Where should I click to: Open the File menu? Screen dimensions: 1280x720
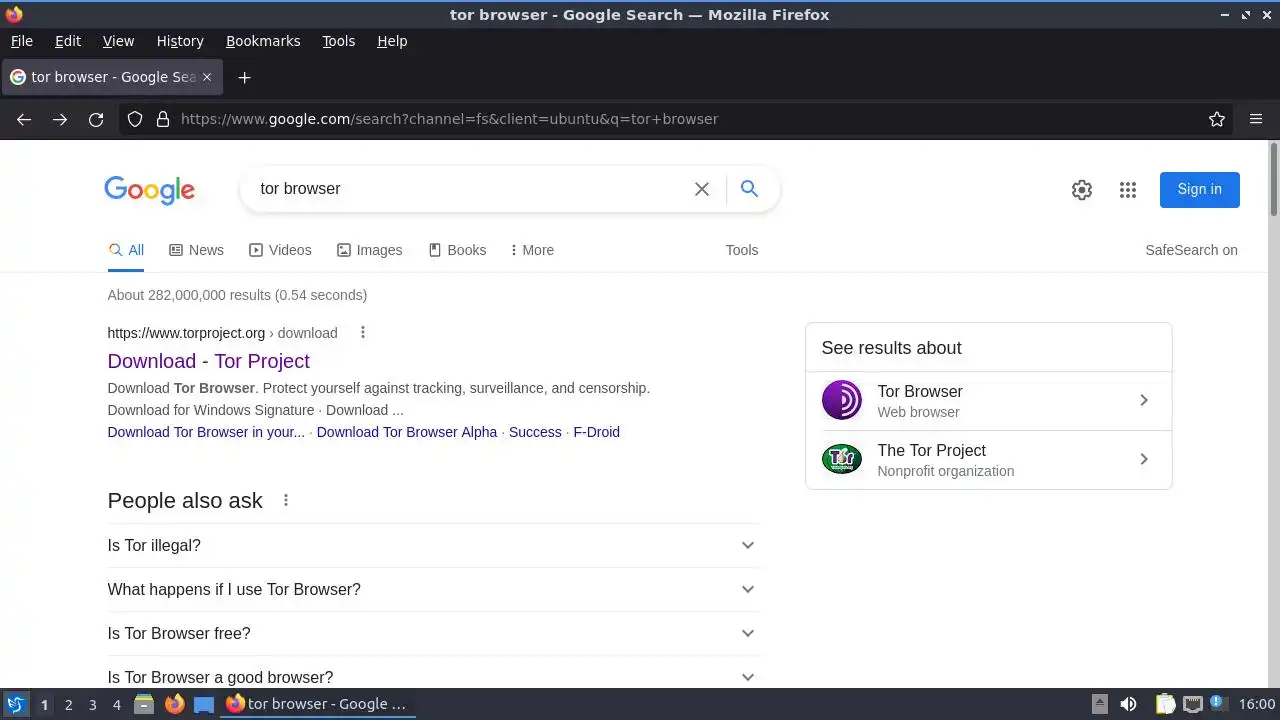pos(21,41)
